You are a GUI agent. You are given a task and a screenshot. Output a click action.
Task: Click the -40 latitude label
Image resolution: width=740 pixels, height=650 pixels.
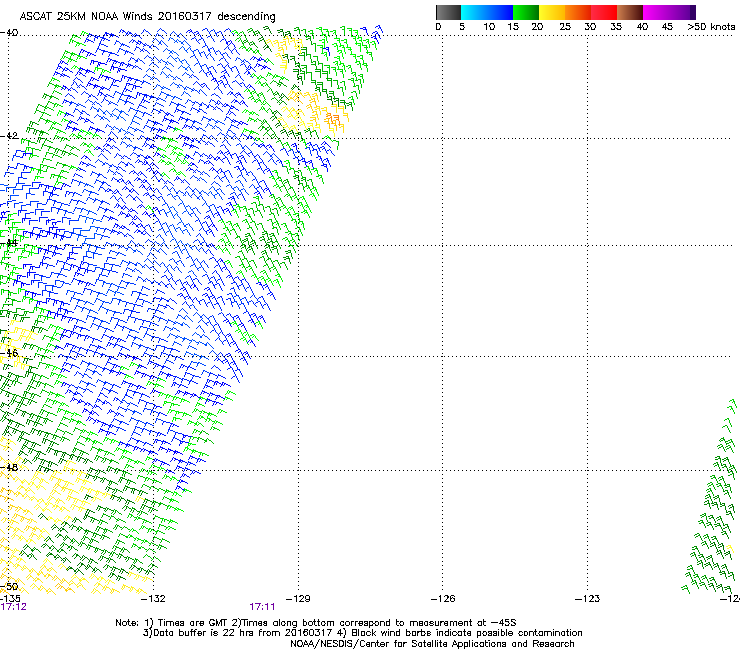coord(9,33)
